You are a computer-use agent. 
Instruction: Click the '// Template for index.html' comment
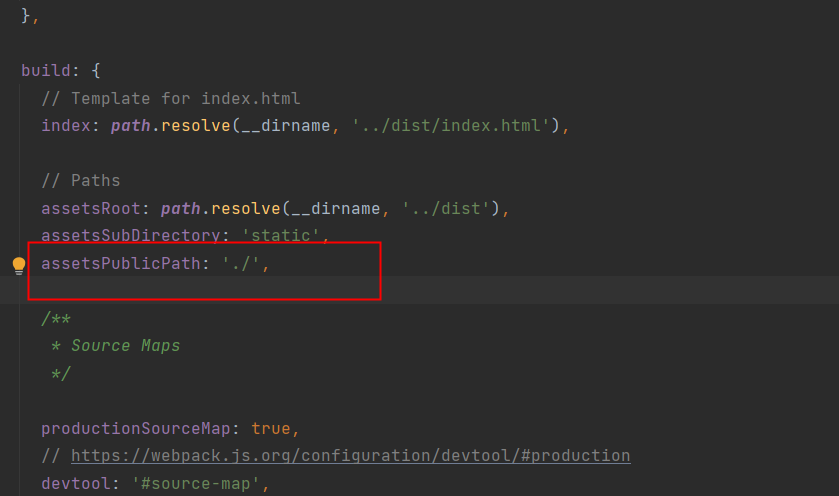click(x=171, y=98)
